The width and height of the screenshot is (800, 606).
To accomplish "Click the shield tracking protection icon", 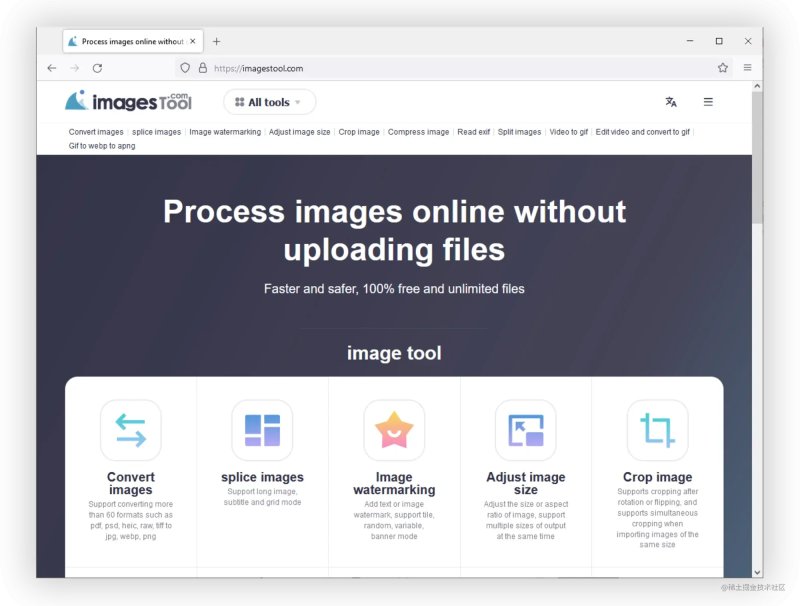I will point(185,68).
